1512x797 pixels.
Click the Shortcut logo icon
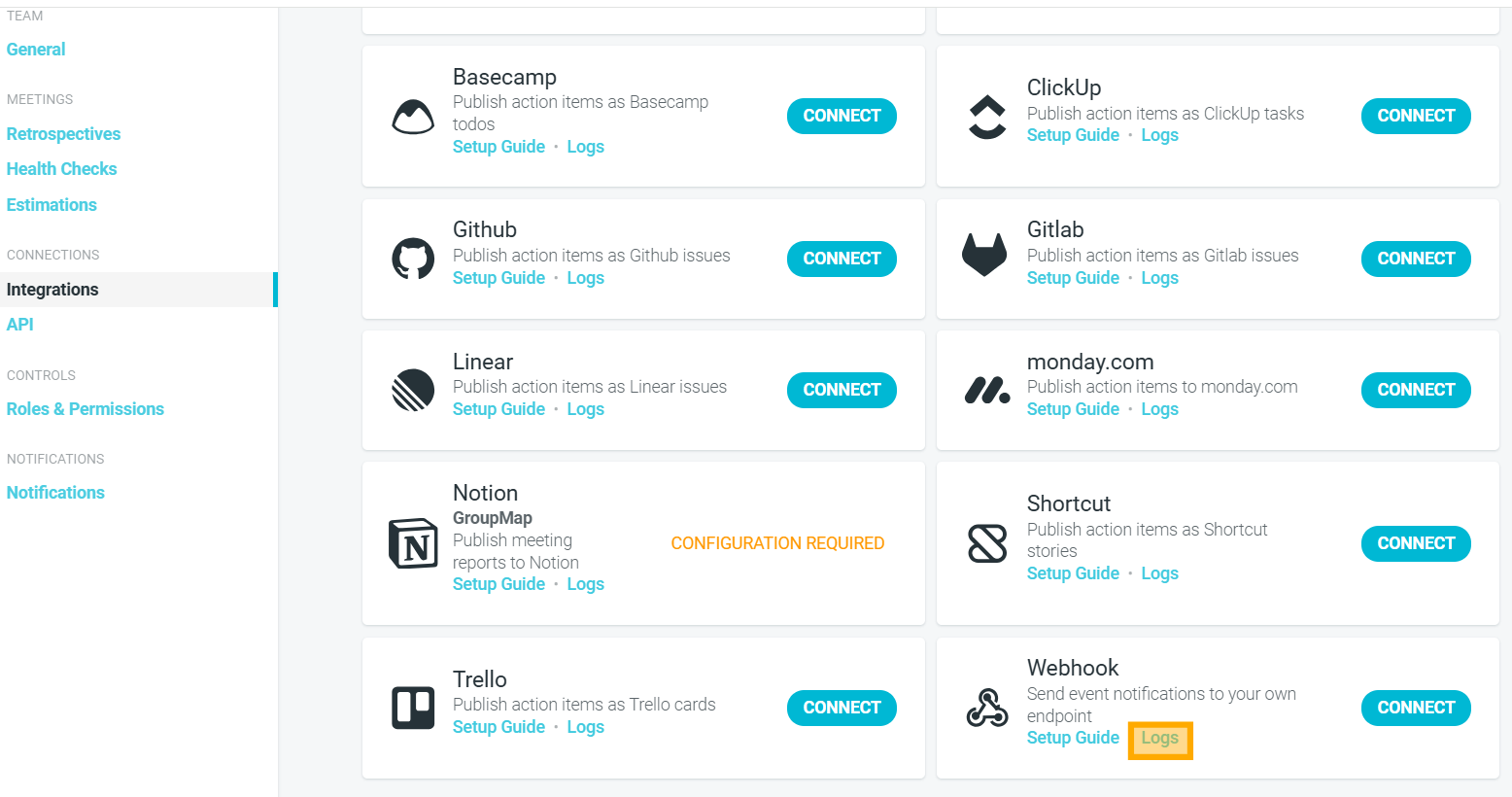(x=987, y=543)
